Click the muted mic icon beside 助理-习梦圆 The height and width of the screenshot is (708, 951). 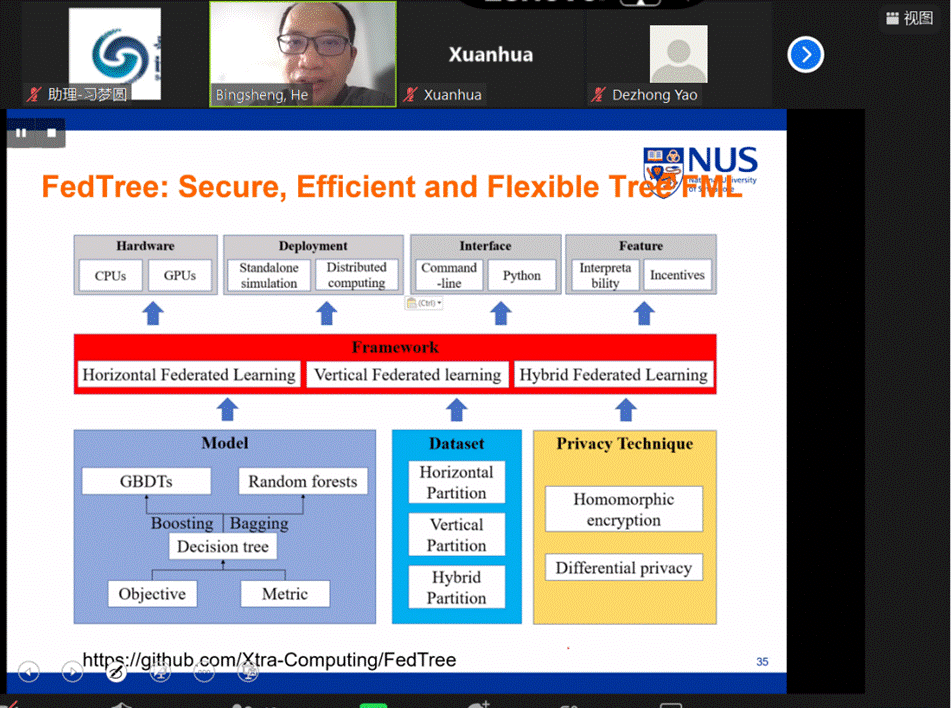point(35,95)
